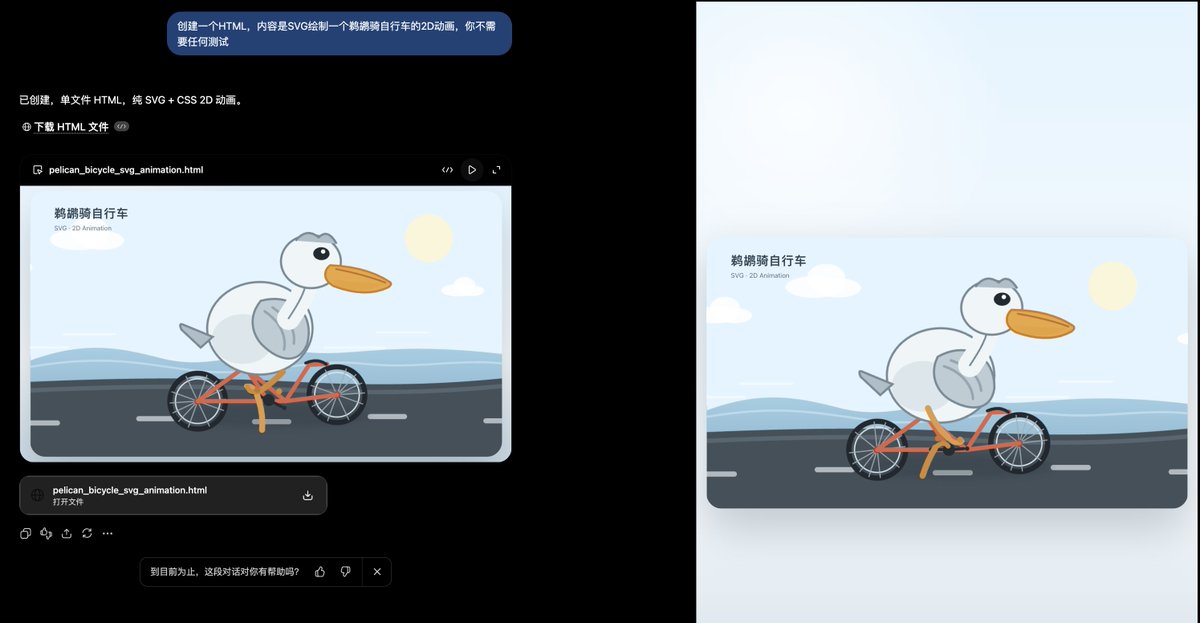Click the pelican_bicycle_svg_animation.html title in preview header
The image size is (1200, 623).
tap(126, 170)
